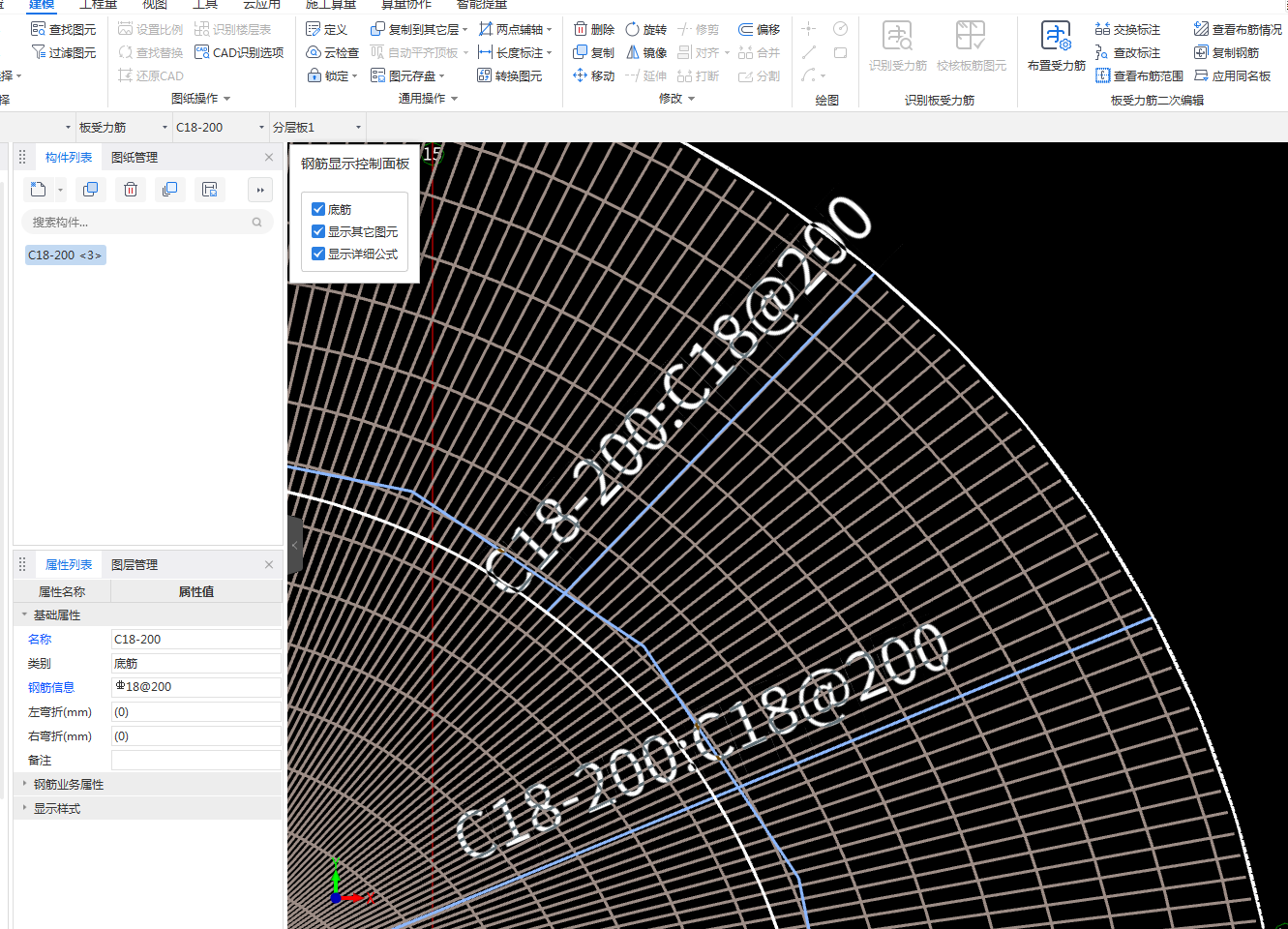The image size is (1288, 929).
Task: Click the 转换图元 convert element tool
Action: (510, 75)
